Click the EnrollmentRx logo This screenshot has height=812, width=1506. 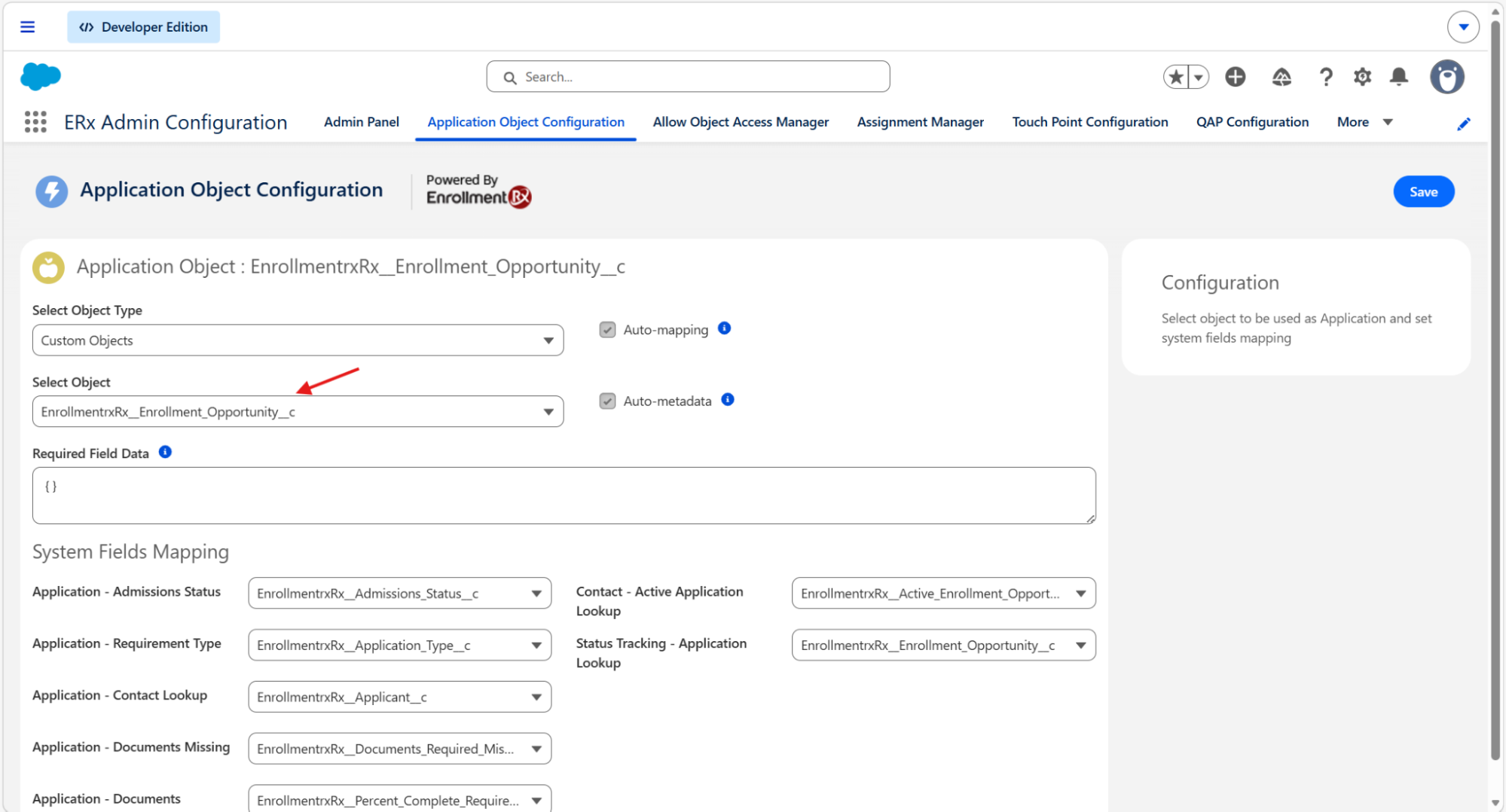(478, 191)
